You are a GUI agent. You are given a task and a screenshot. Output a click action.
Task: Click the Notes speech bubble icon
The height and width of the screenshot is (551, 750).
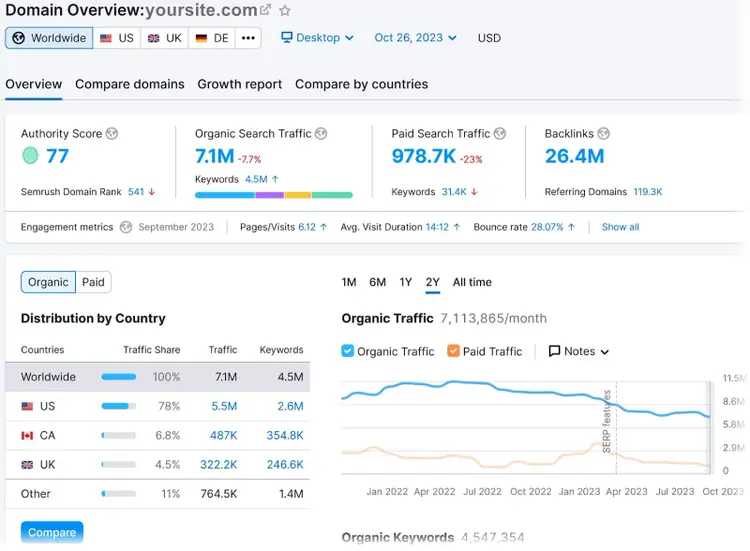[x=554, y=352]
